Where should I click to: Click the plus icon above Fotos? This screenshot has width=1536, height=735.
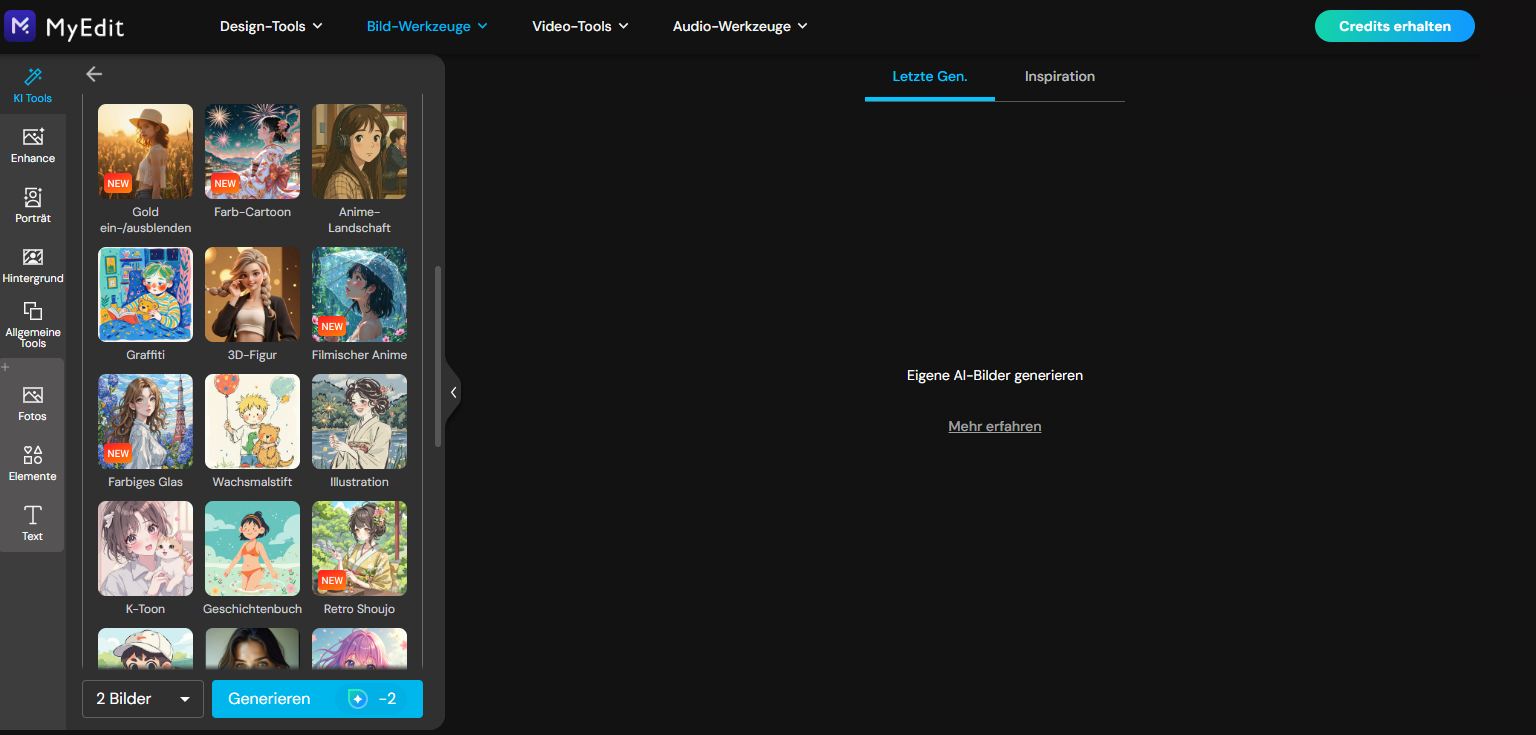[x=6, y=367]
